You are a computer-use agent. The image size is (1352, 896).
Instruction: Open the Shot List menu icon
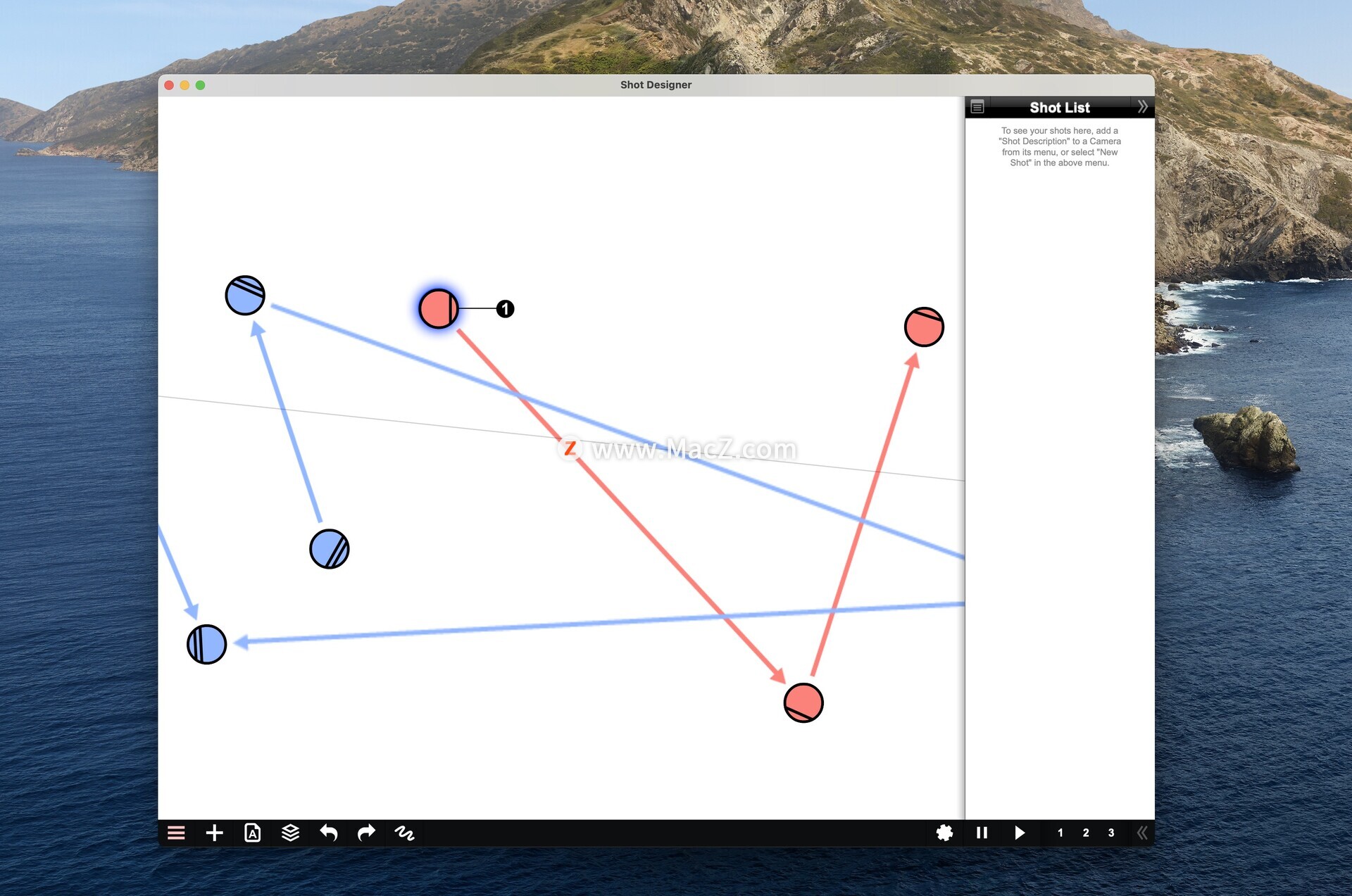click(x=977, y=107)
